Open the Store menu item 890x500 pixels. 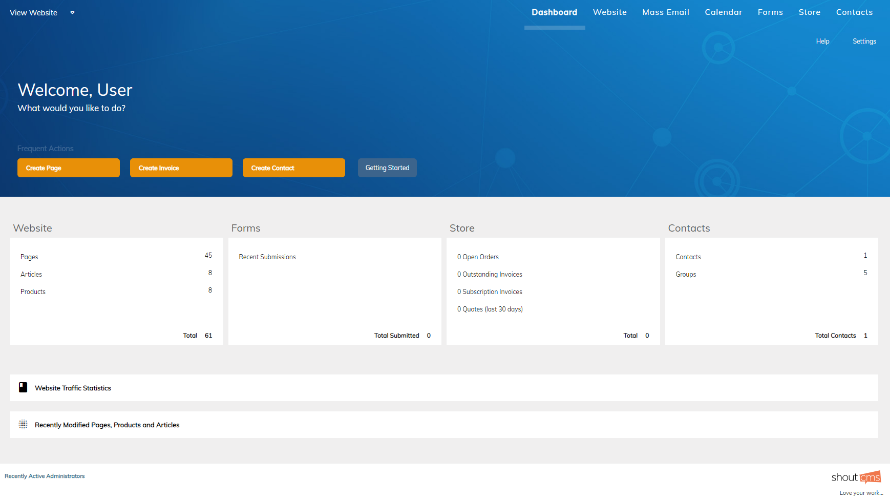coord(809,12)
